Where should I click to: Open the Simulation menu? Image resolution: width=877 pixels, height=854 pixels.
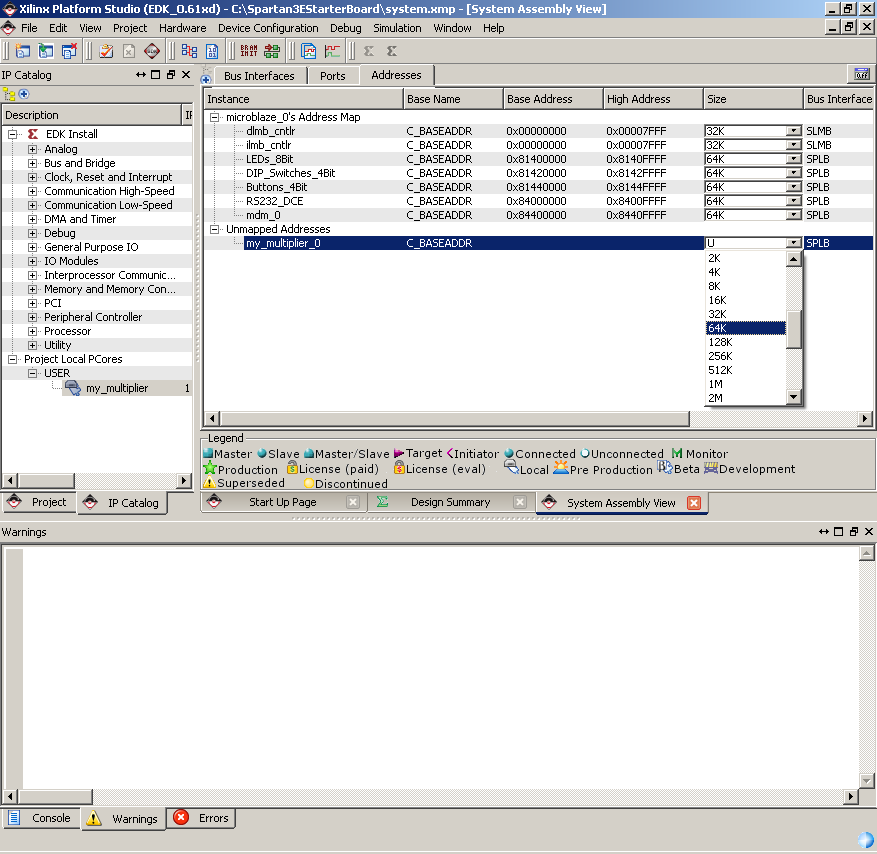point(397,28)
